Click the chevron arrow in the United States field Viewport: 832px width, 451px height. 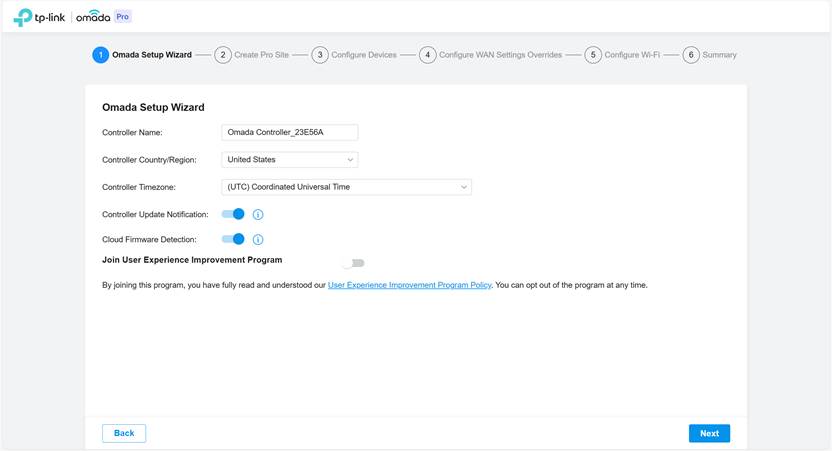pos(349,159)
